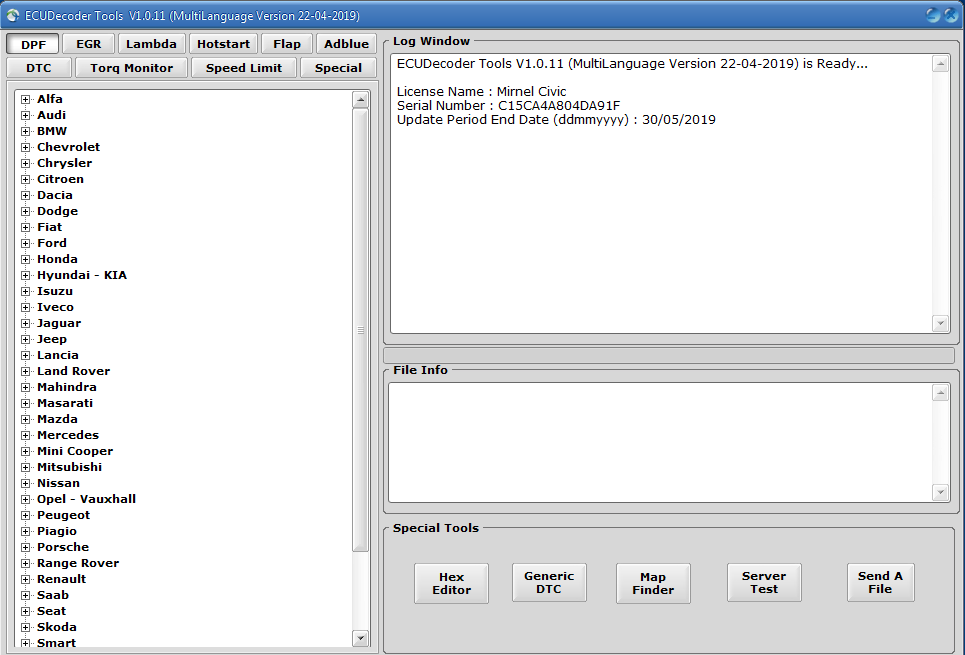Open the Torq Monitor tab

[x=132, y=68]
